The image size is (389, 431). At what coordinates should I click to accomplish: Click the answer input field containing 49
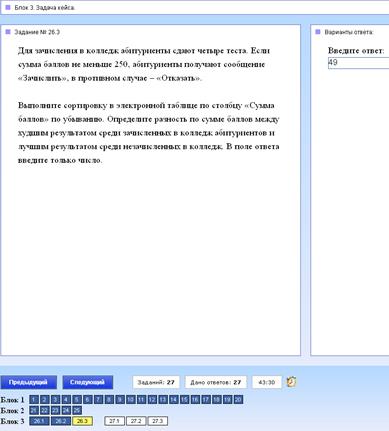tap(358, 63)
